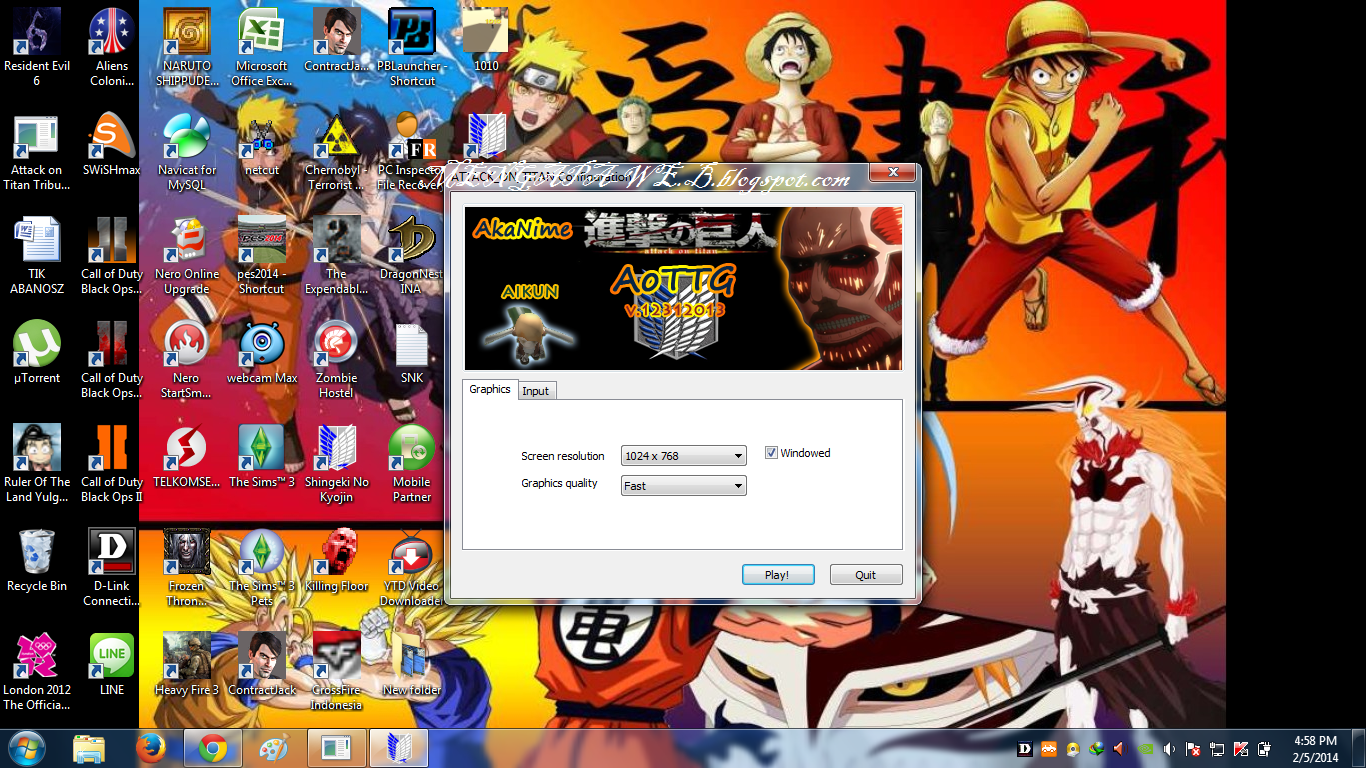Switch to Chrome in the taskbar

click(x=213, y=748)
